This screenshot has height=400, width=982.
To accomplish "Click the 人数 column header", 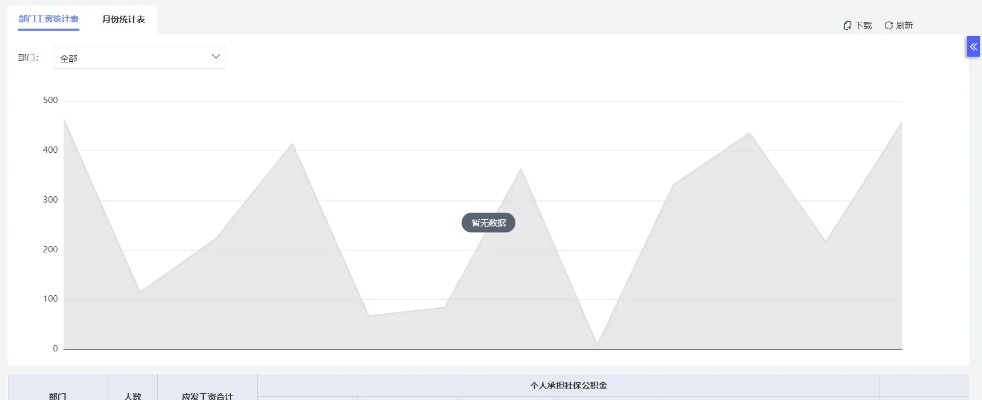I will pos(132,395).
